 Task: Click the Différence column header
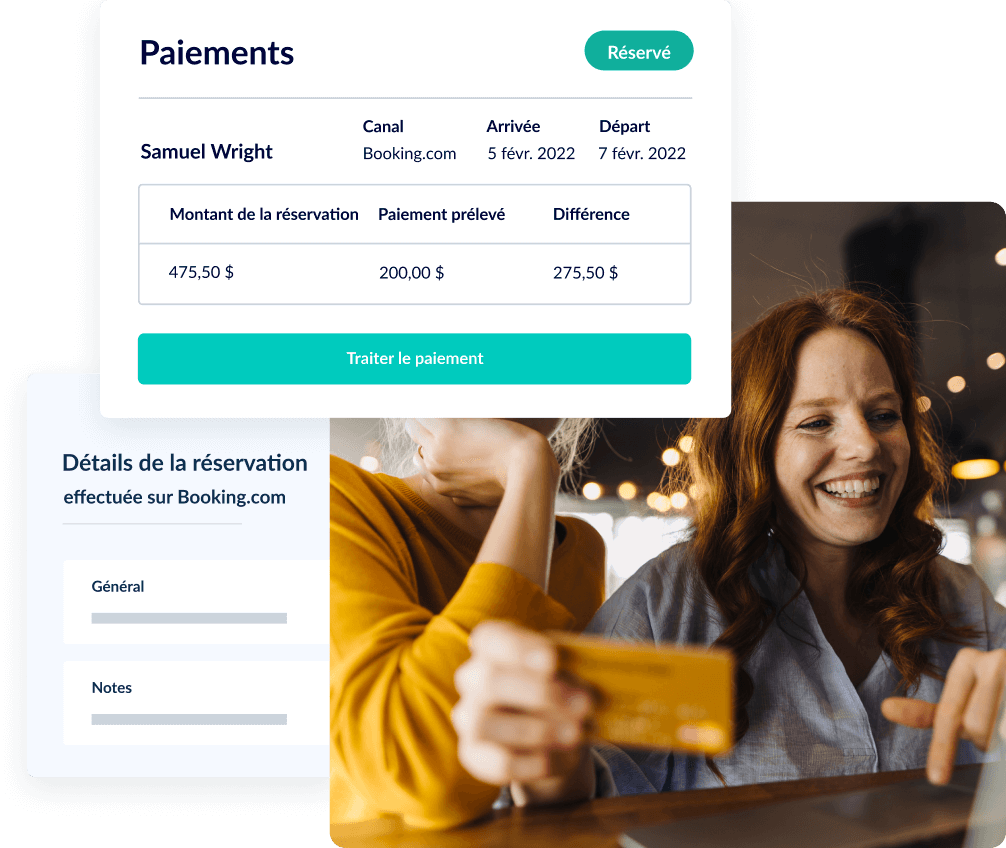[591, 214]
